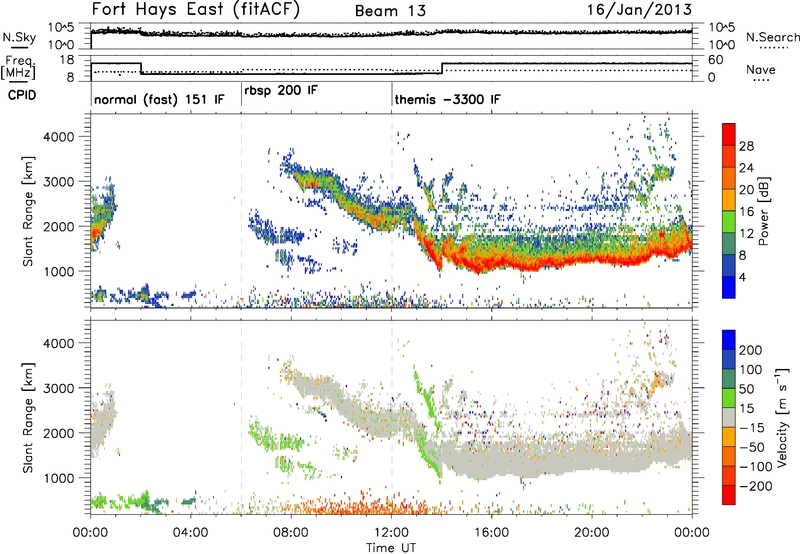Click the 'Time UT' axis label

coord(391,548)
